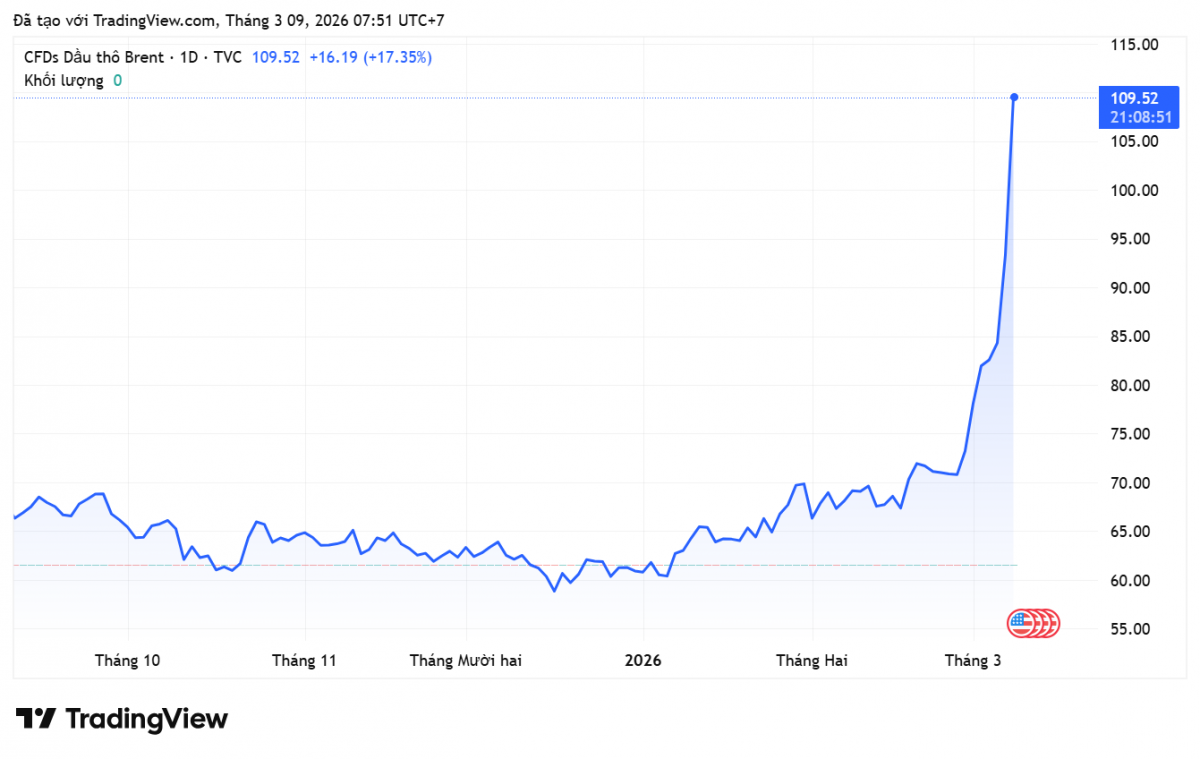Select the Tháng 3 date axis label
This screenshot has height=759, width=1200.
(973, 660)
